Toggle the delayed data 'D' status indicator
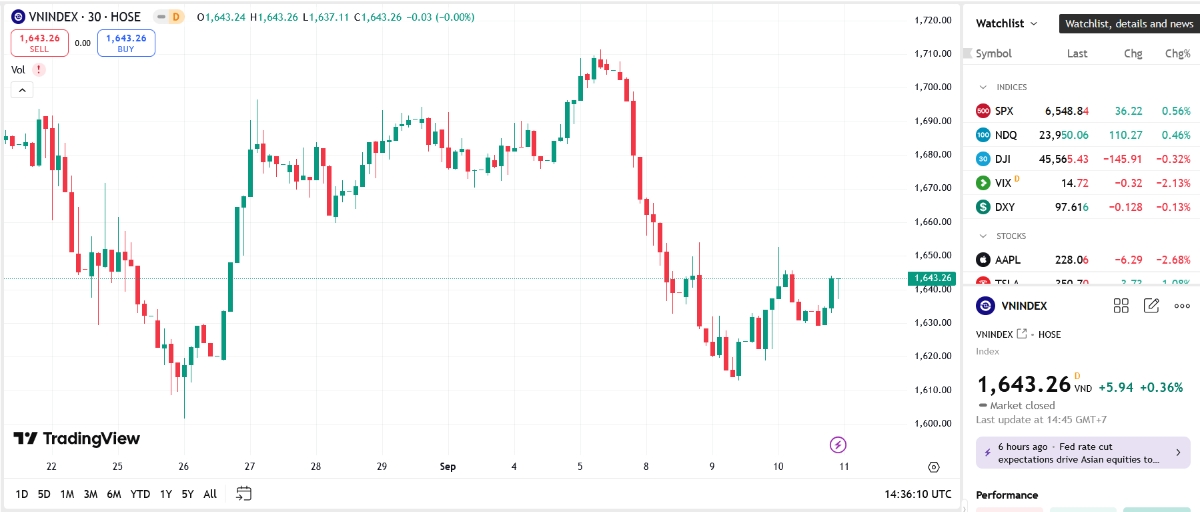The image size is (1200, 512). point(176,17)
